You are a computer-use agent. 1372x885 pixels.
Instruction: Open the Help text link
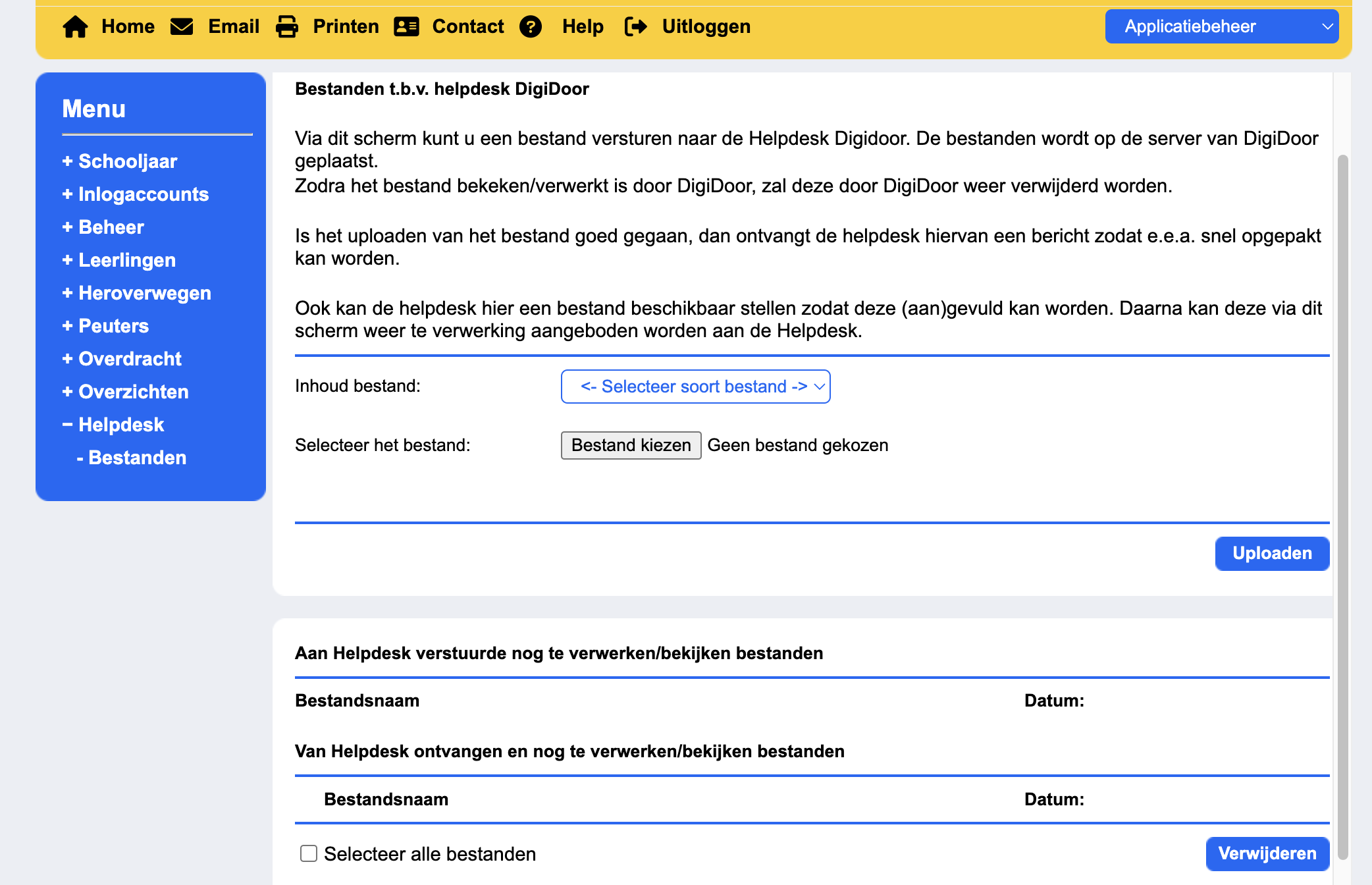[x=583, y=26]
